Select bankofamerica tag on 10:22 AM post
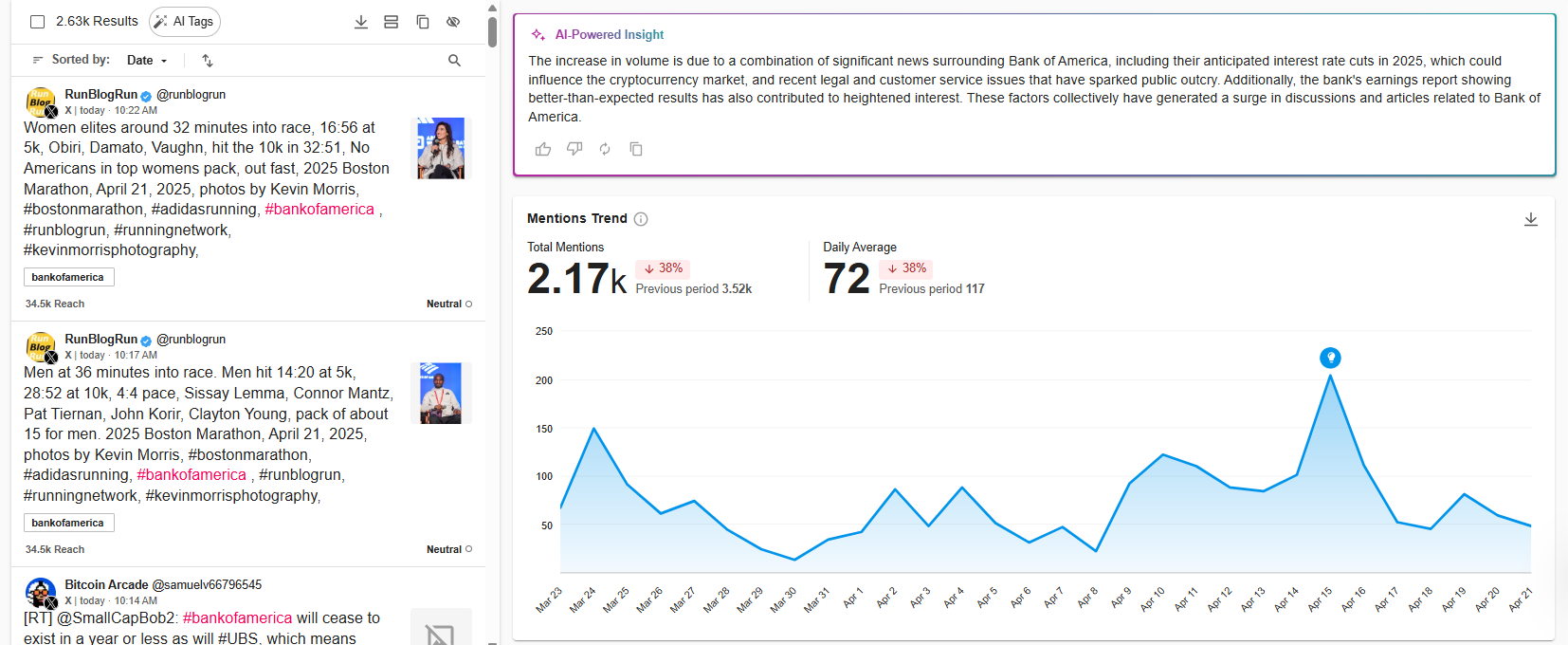This screenshot has height=645, width=1568. tap(68, 277)
